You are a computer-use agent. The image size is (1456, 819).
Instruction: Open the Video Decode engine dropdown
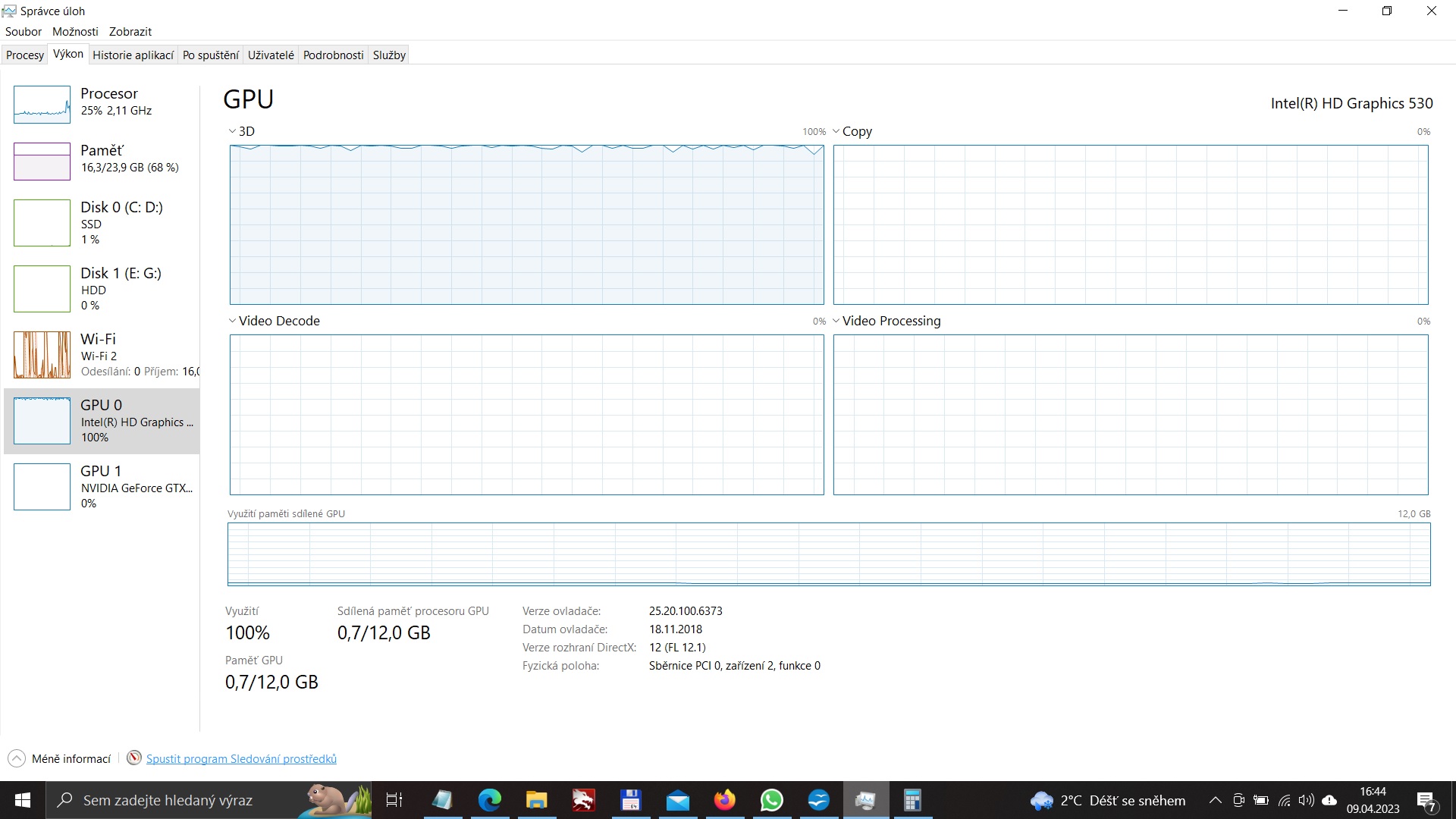(x=232, y=321)
